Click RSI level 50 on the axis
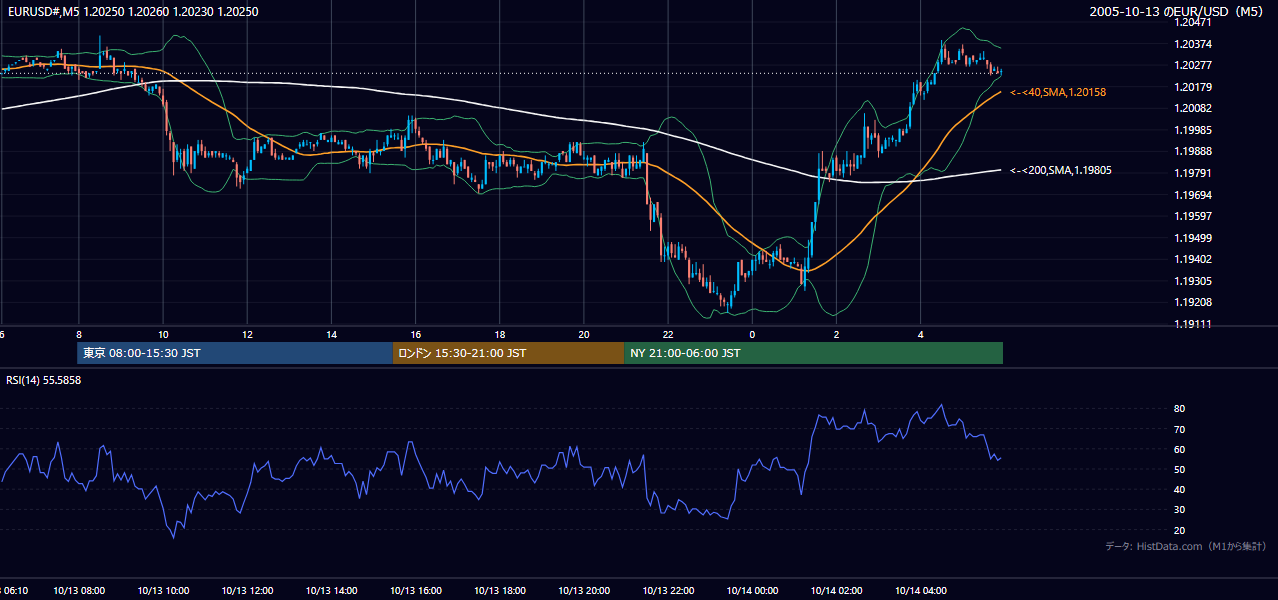 pos(1179,469)
